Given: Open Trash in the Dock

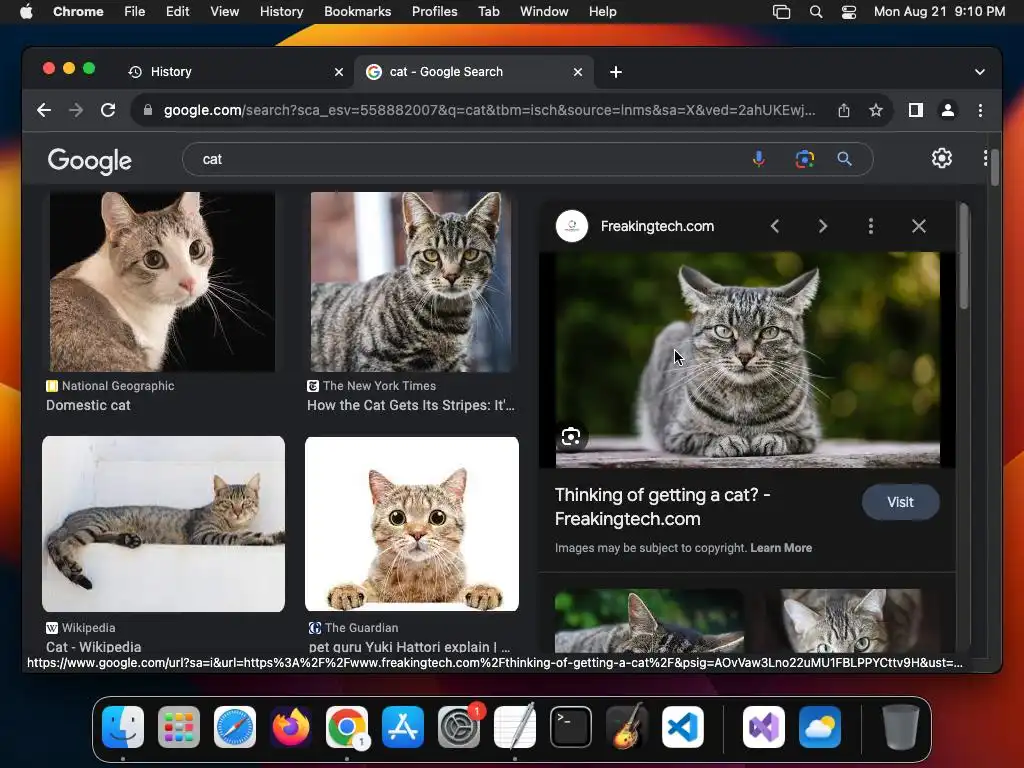Looking at the screenshot, I should click(x=901, y=727).
